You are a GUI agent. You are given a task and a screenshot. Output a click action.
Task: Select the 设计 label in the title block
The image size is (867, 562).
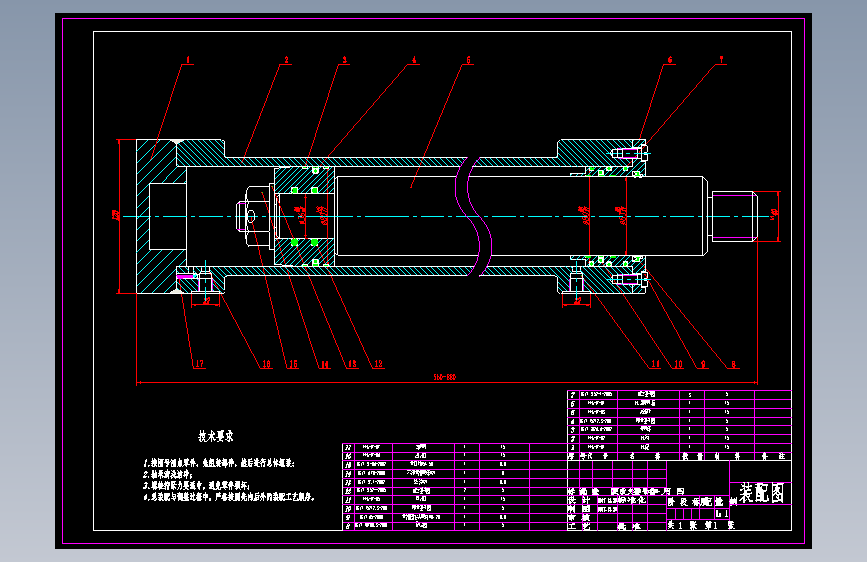[579, 500]
